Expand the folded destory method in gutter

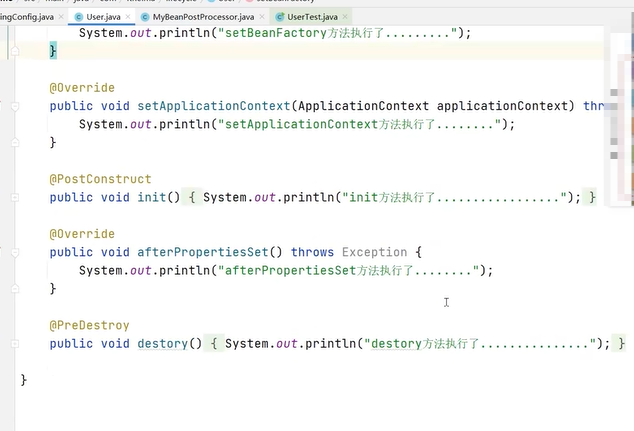(x=15, y=344)
